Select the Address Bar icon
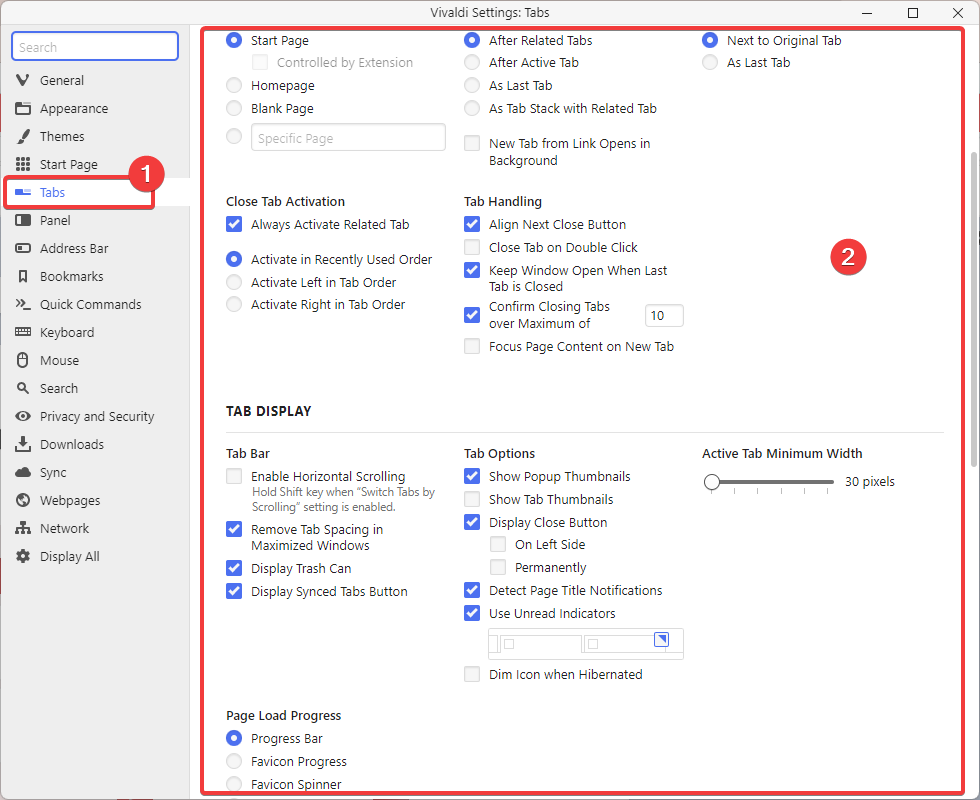Viewport: 980px width, 800px height. pos(22,248)
